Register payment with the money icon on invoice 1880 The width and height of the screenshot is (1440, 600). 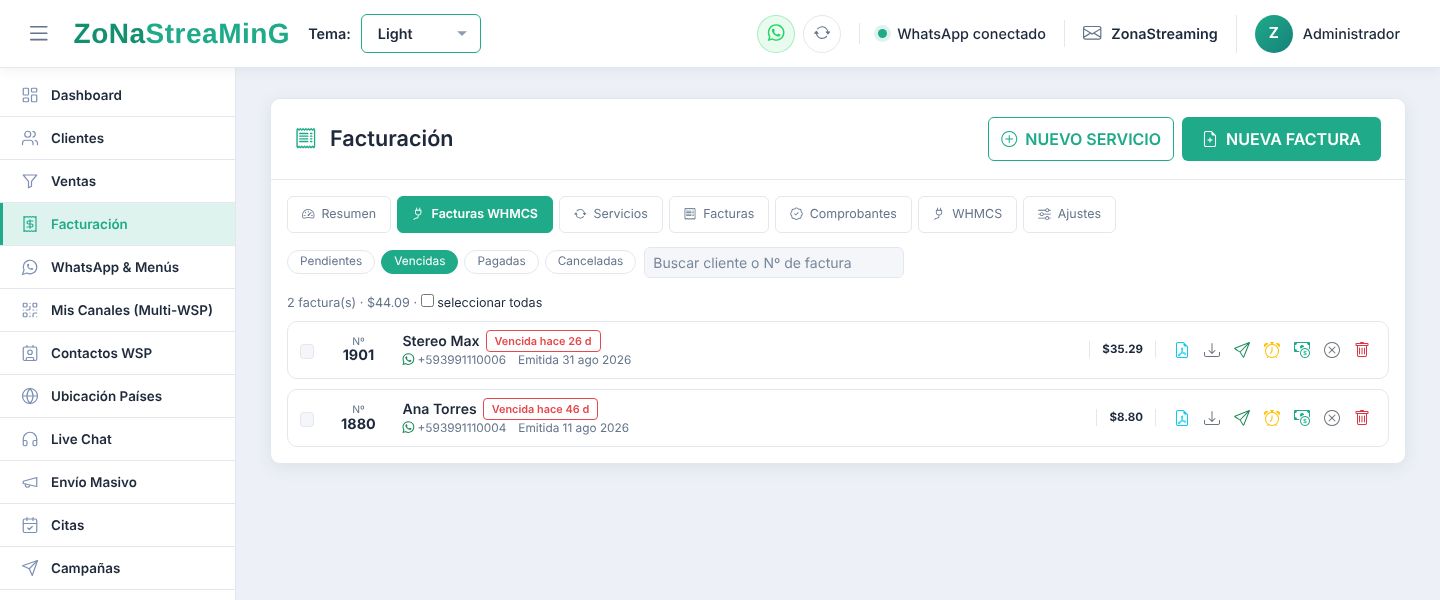[x=1302, y=418]
